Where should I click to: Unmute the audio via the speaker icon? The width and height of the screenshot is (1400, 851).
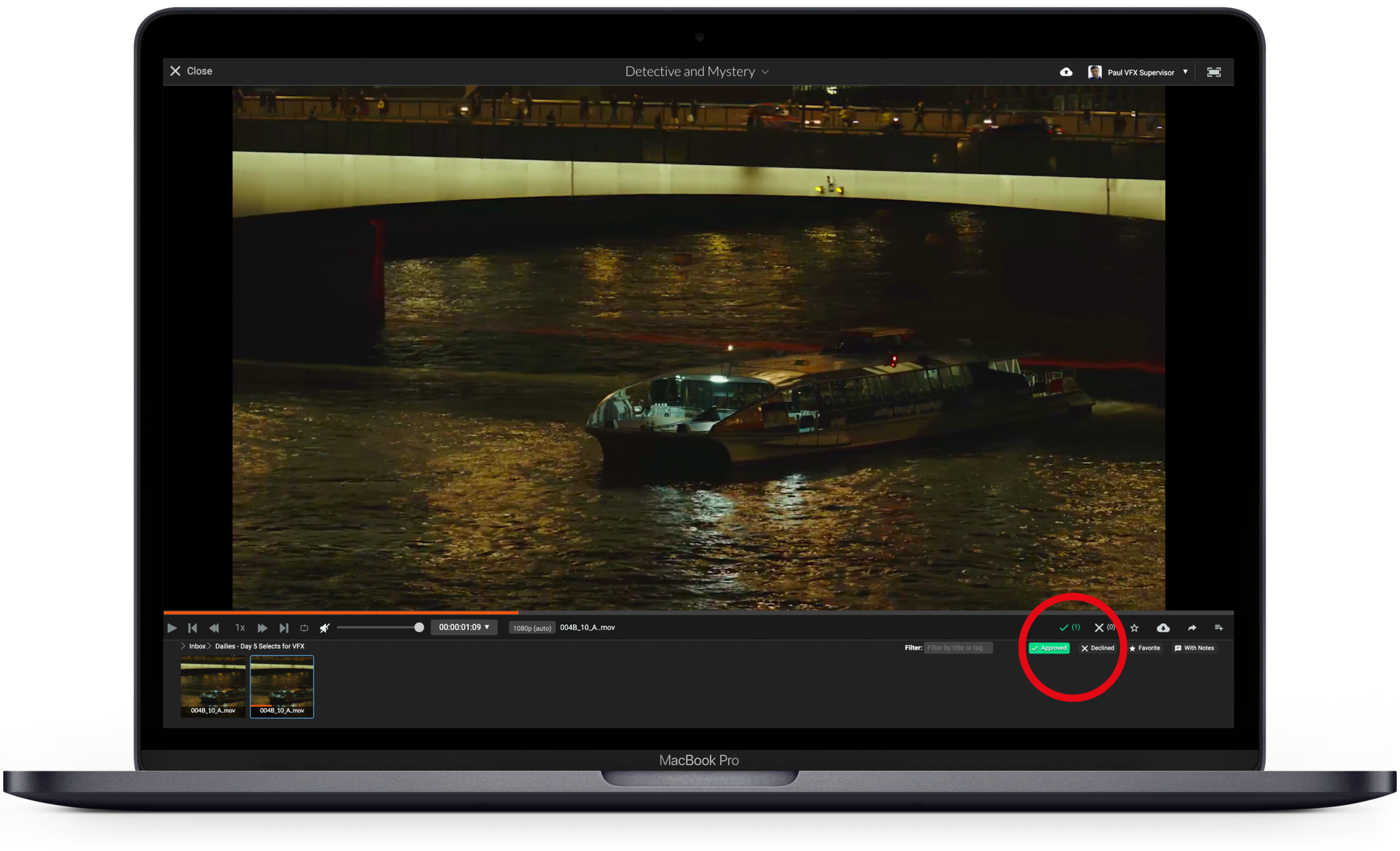[x=325, y=628]
